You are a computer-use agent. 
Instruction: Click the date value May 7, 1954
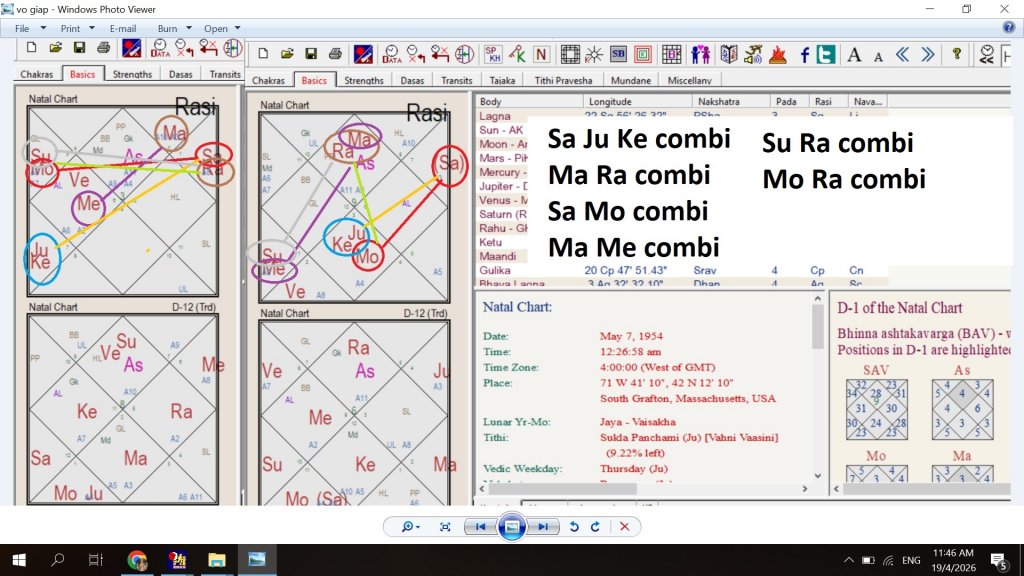point(631,336)
